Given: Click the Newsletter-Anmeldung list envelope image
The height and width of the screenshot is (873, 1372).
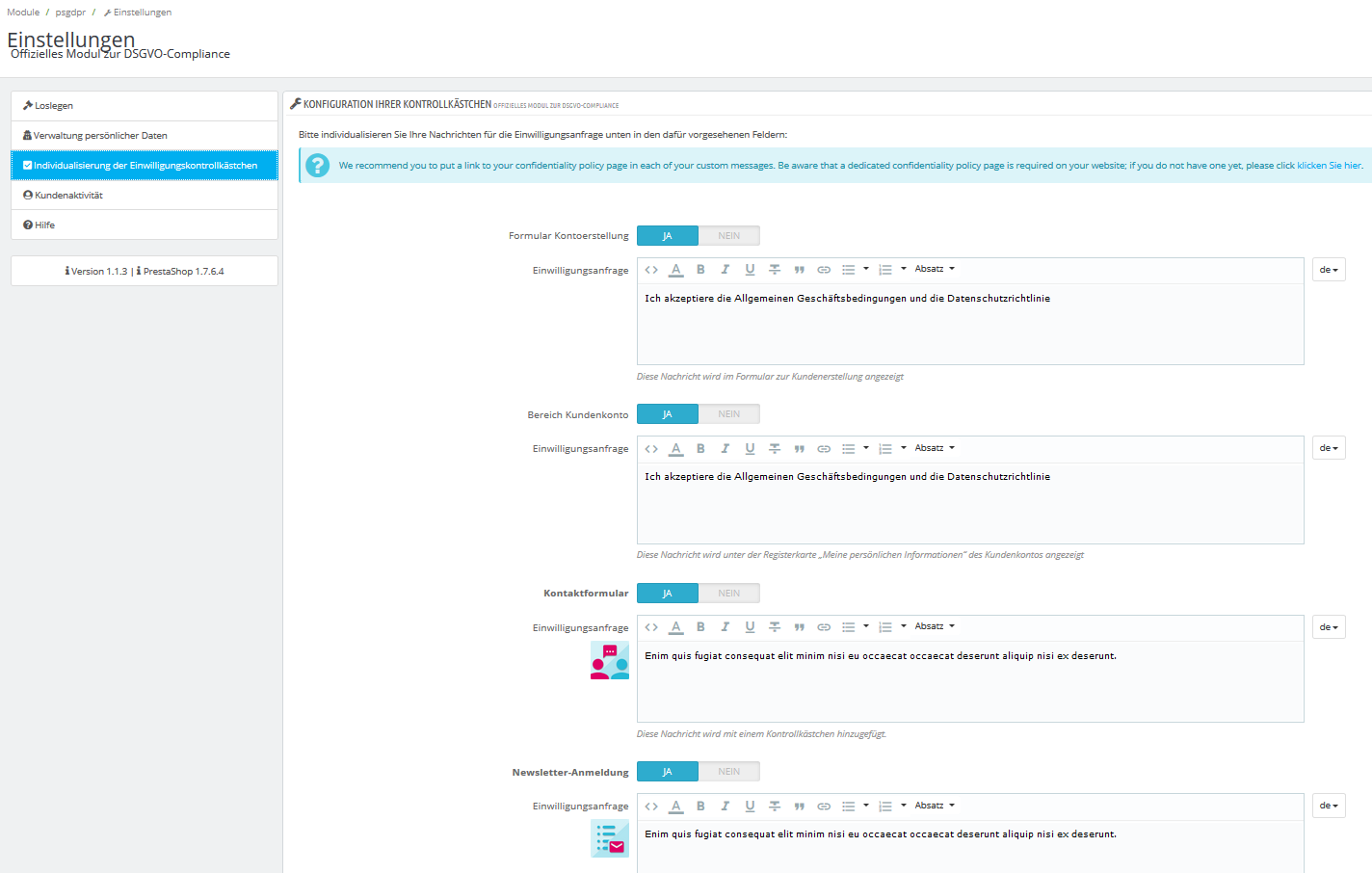Looking at the screenshot, I should tap(610, 839).
